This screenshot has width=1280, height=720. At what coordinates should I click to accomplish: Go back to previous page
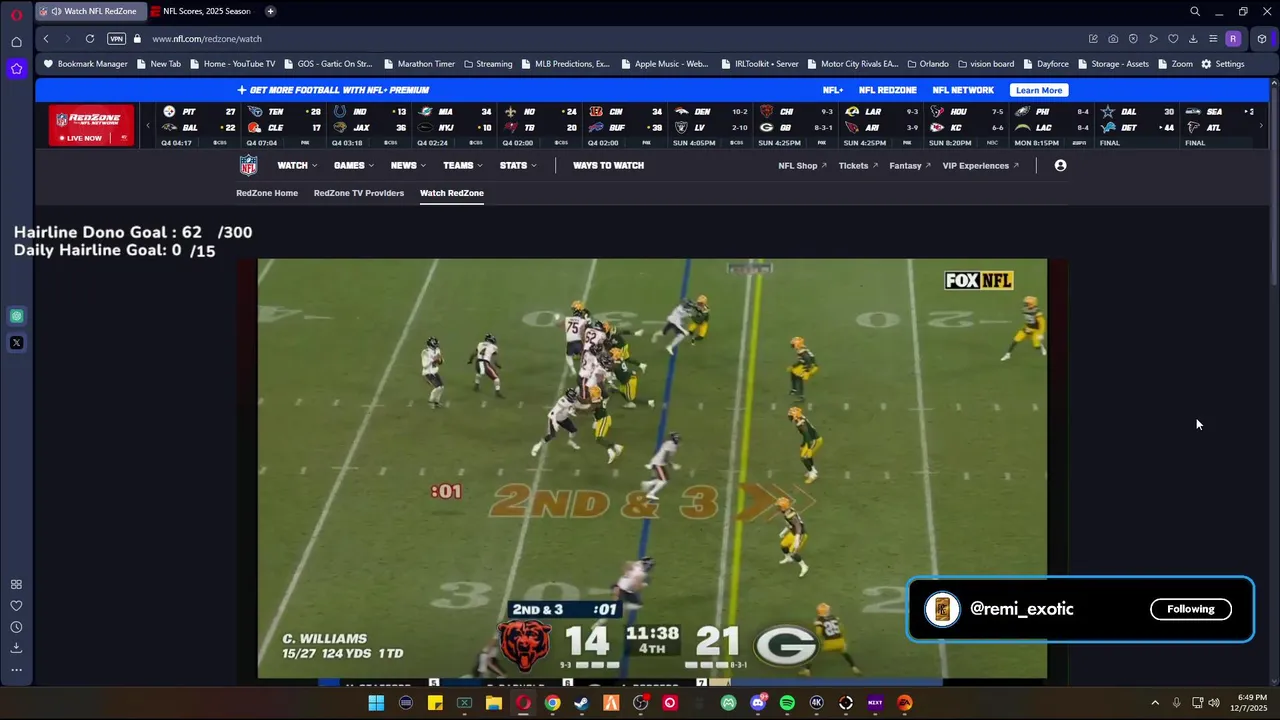[x=46, y=39]
